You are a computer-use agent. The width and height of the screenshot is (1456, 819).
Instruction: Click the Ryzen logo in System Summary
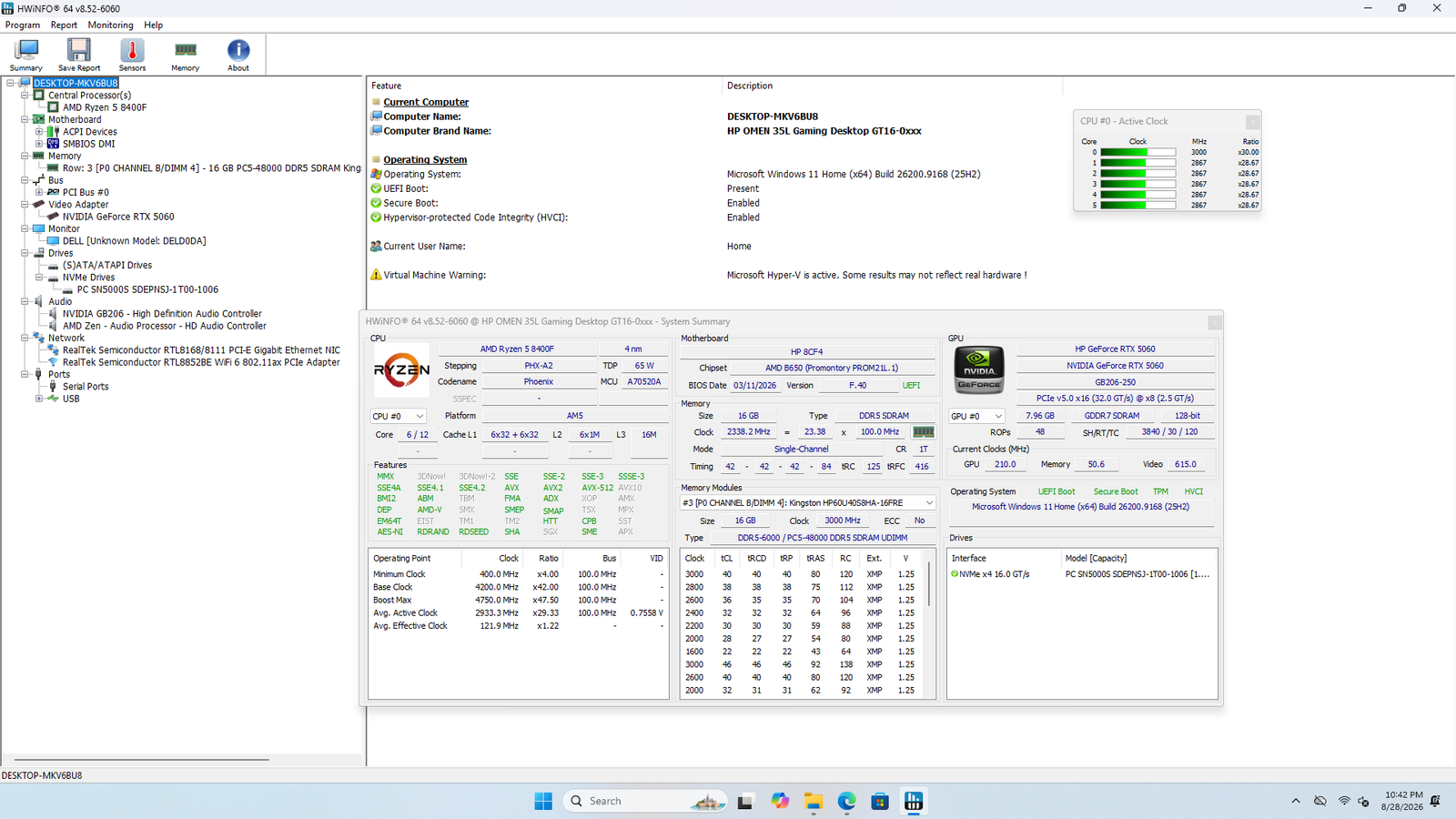coord(401,370)
